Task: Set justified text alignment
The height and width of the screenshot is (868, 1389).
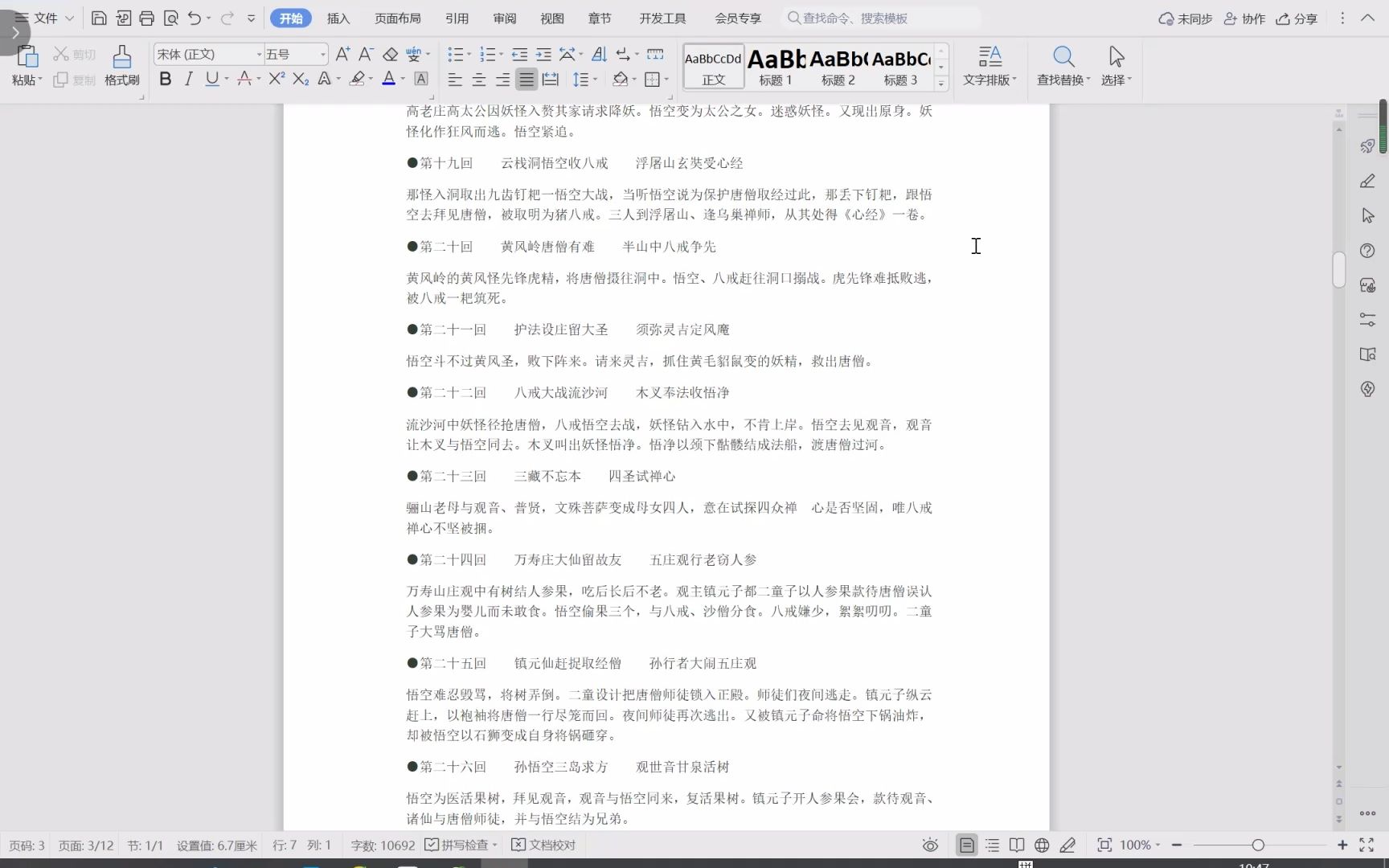Action: click(x=527, y=79)
